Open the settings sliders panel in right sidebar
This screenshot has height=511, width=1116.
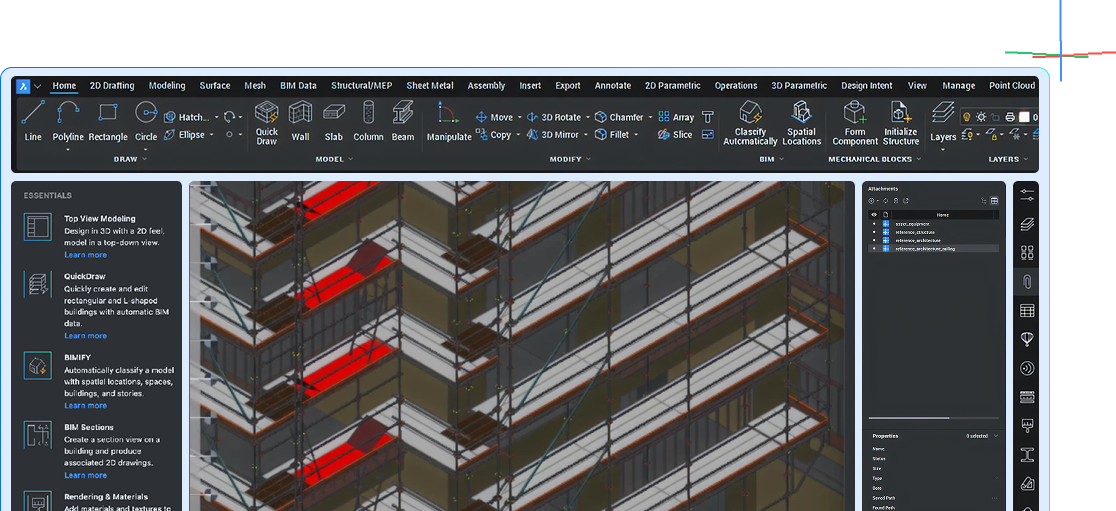coord(1026,196)
